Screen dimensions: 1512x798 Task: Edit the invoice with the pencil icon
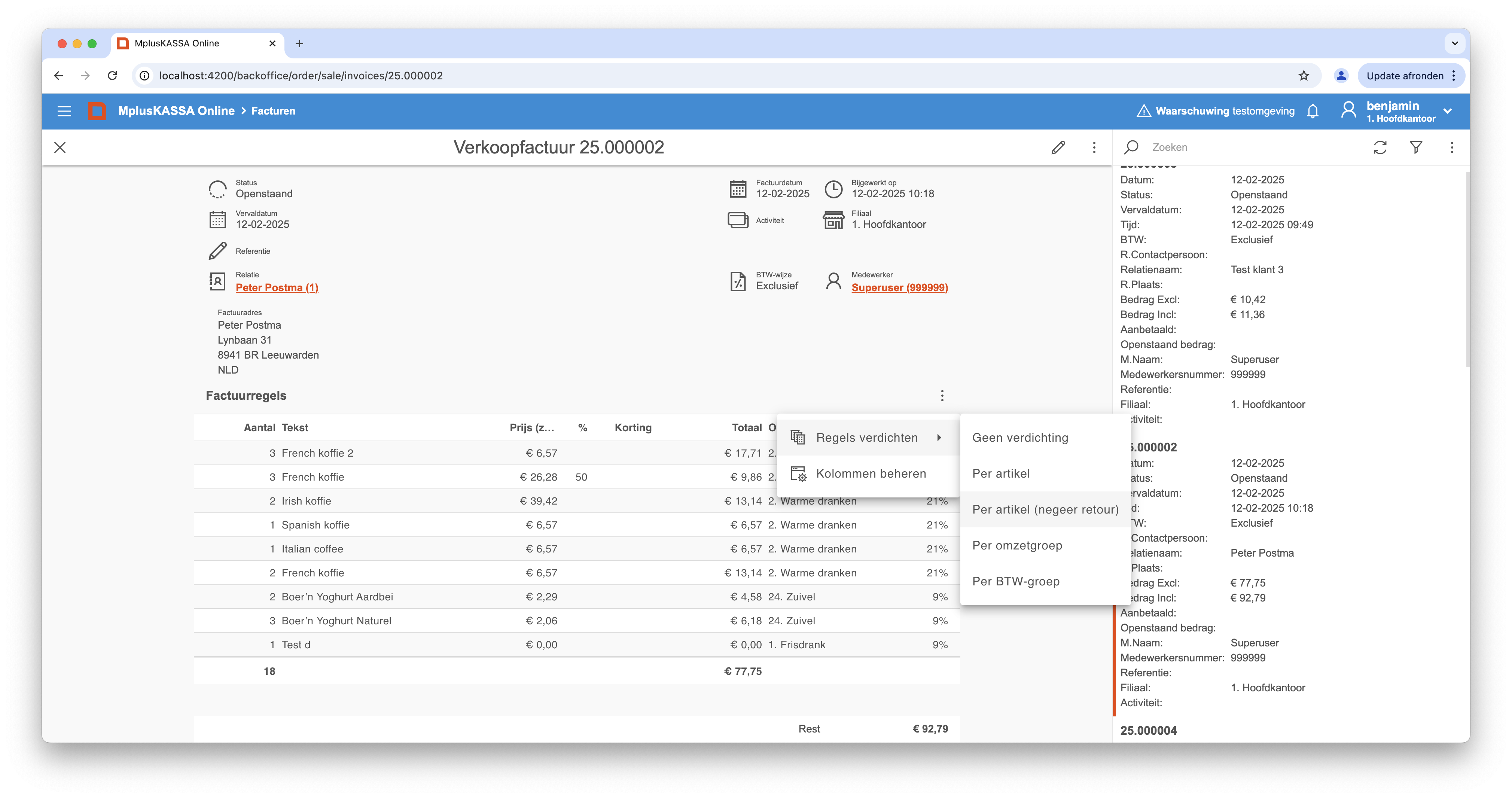click(1058, 147)
